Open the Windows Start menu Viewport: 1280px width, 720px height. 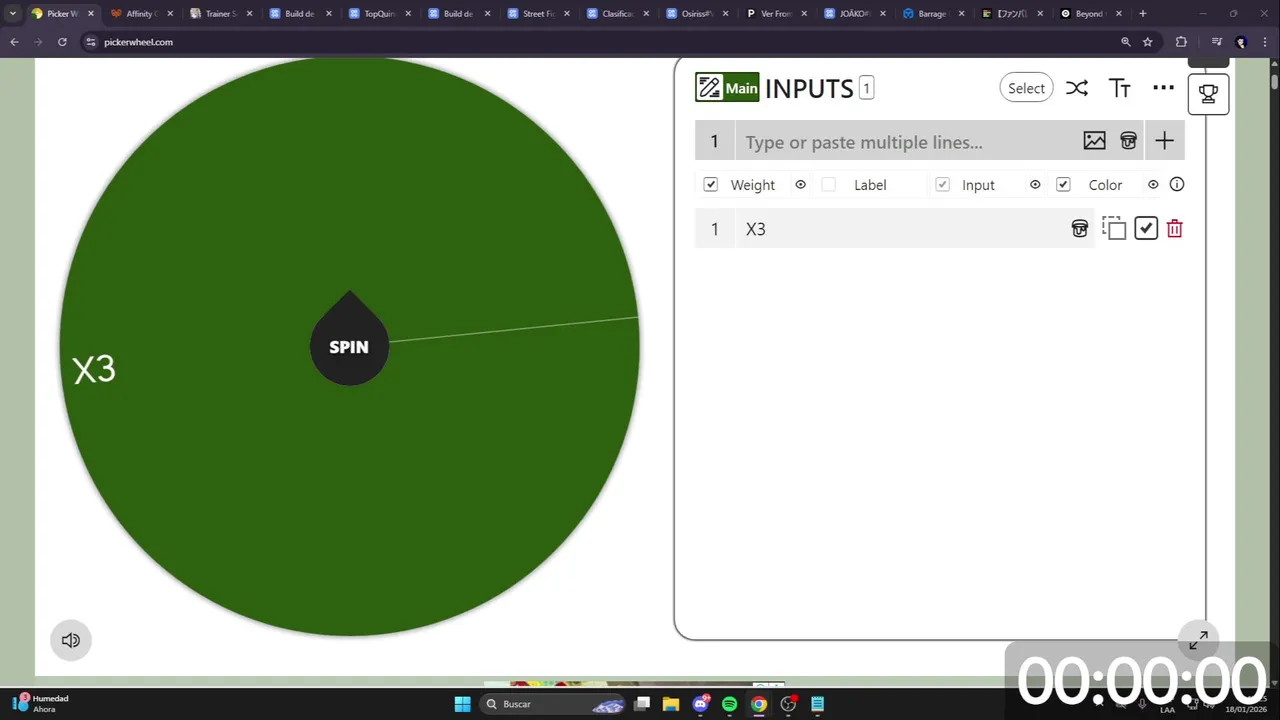click(462, 704)
